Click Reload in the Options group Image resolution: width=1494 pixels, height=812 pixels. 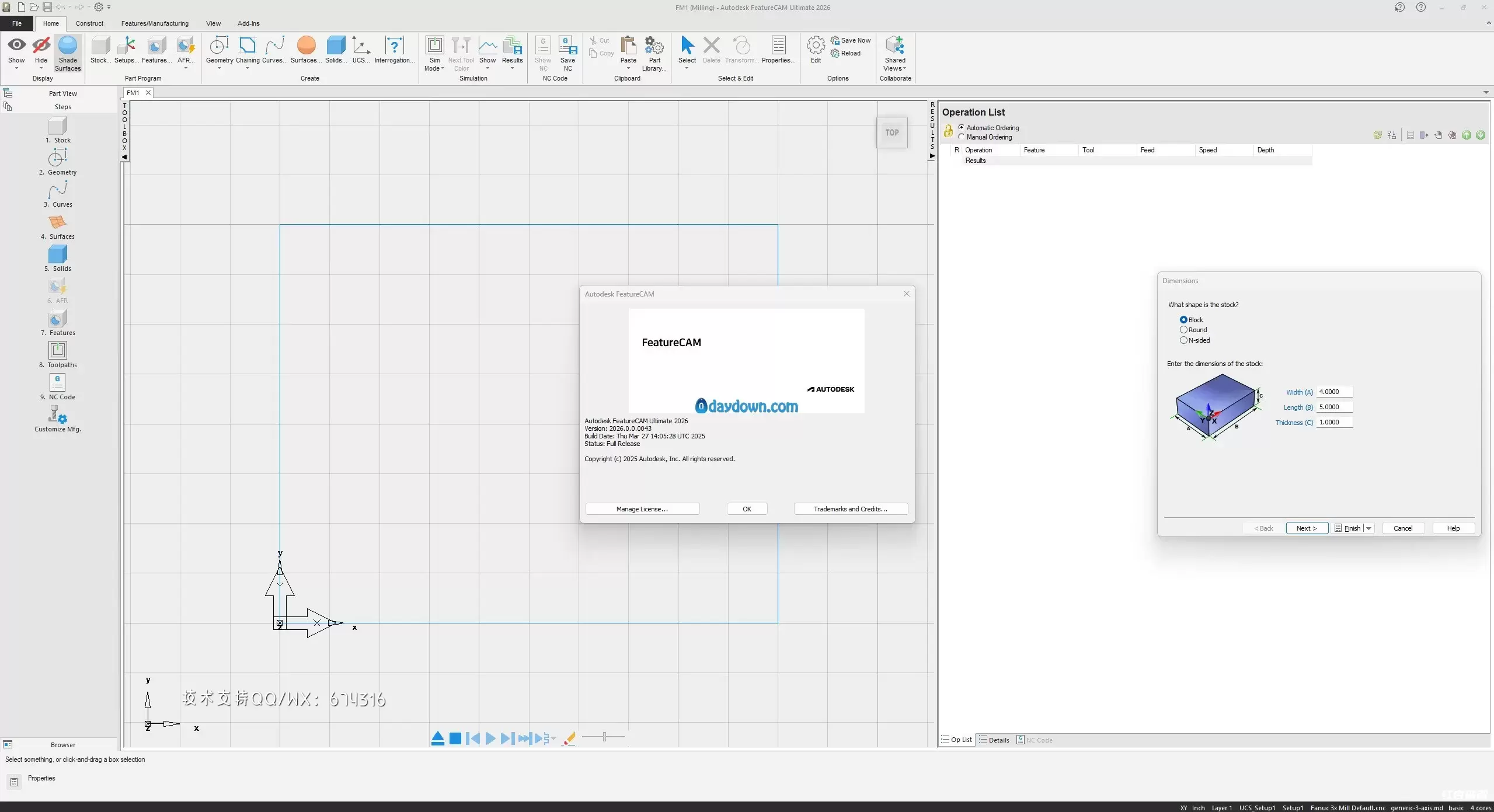[846, 53]
